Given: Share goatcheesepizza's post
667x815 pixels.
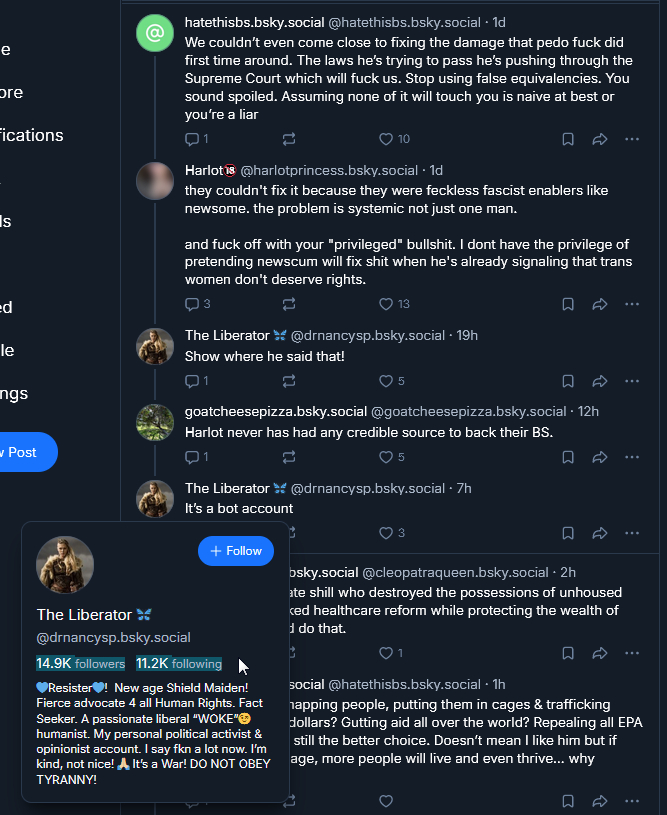Looking at the screenshot, I should coord(600,457).
